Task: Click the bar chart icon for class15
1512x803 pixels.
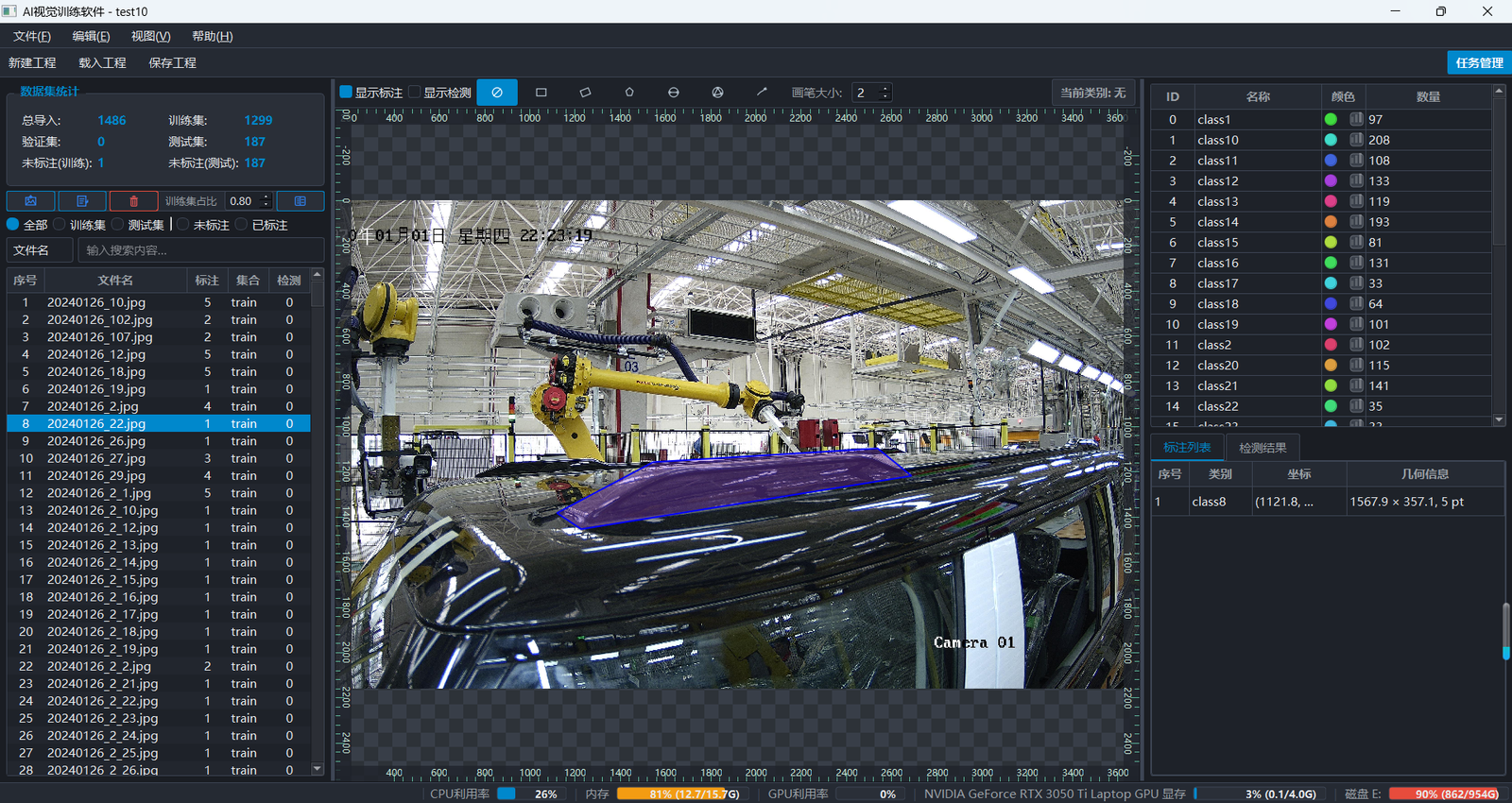Action: point(1356,242)
